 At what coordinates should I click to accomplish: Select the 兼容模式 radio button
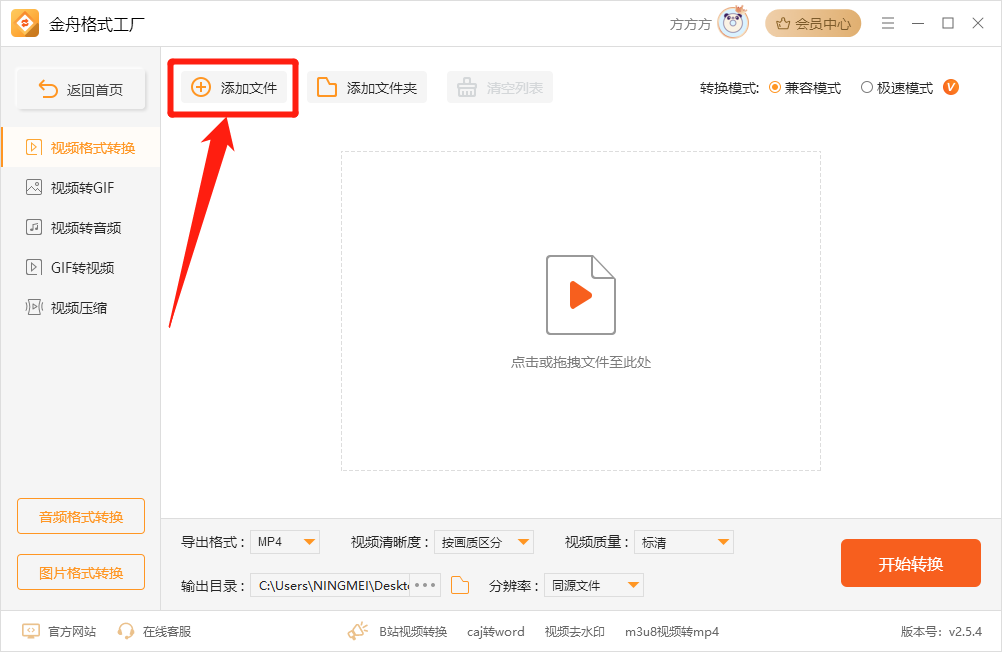775,88
